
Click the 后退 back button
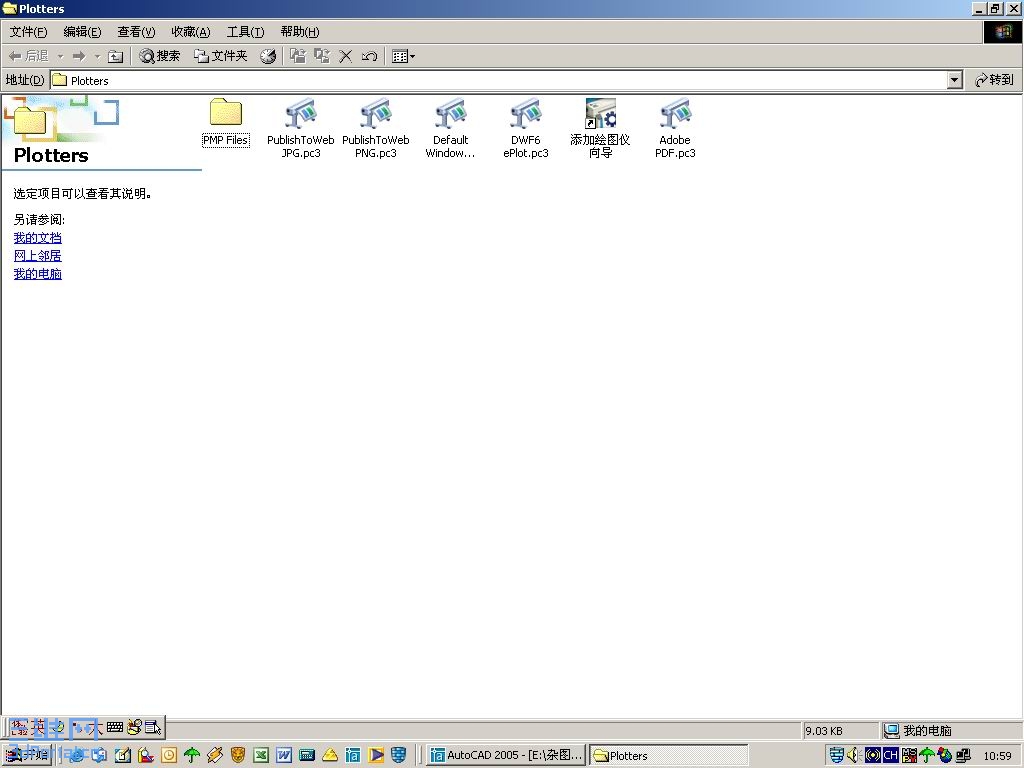coord(29,57)
